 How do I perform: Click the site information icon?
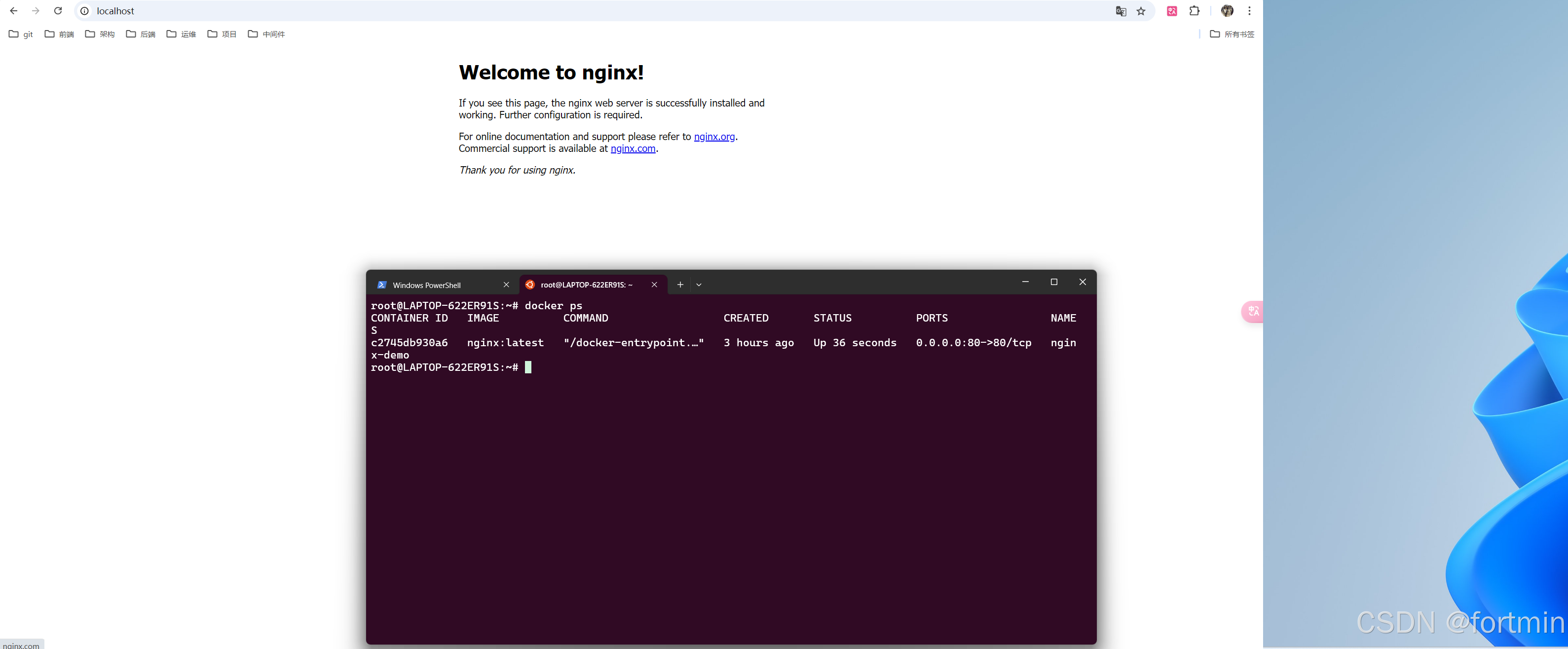(x=84, y=11)
